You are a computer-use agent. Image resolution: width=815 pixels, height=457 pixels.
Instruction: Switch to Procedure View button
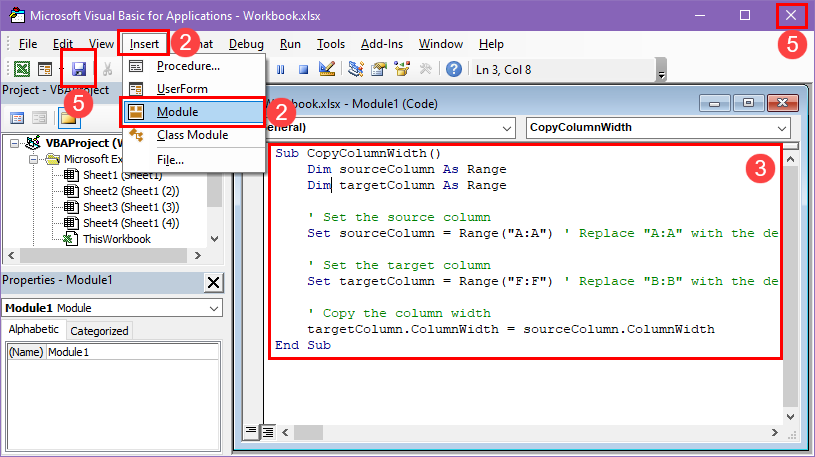click(x=251, y=431)
